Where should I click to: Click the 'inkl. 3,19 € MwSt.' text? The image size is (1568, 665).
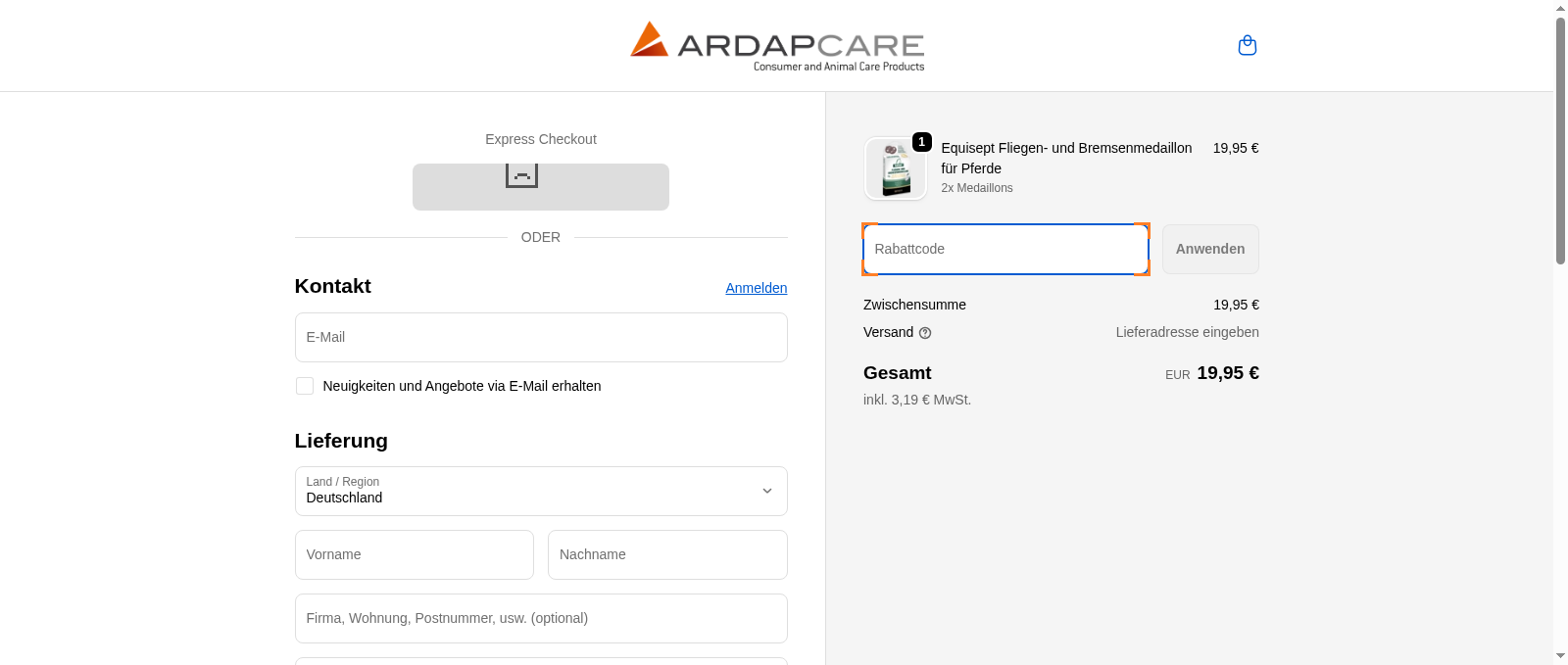click(x=917, y=400)
